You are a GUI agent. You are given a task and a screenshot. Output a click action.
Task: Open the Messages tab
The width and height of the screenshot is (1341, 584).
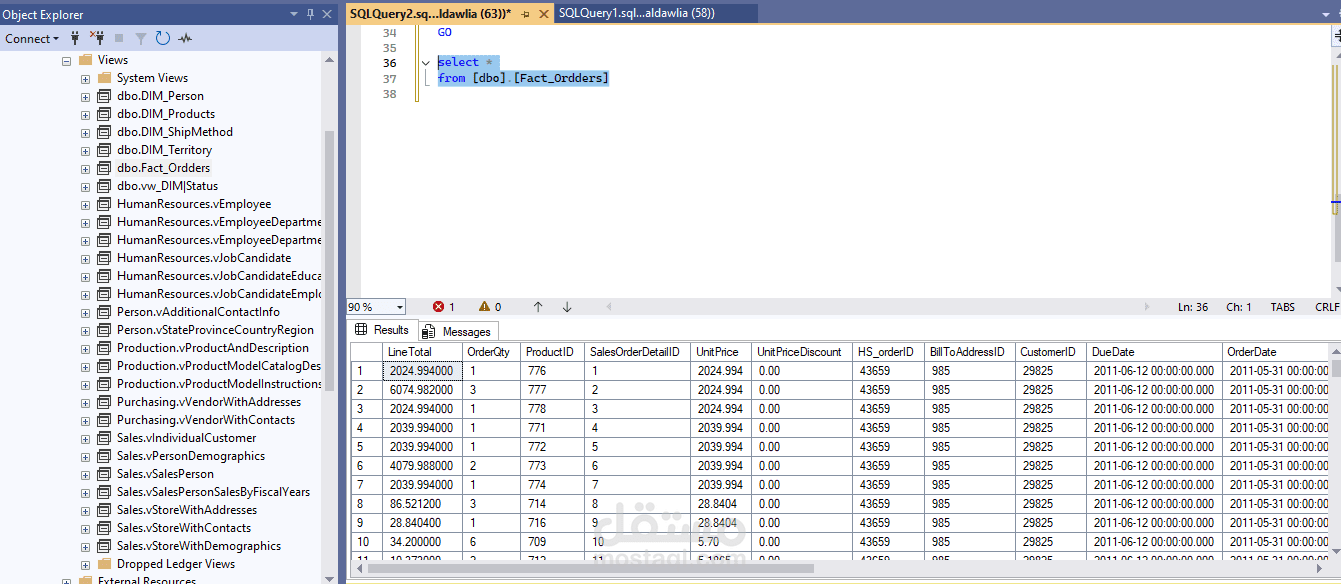[x=457, y=331]
